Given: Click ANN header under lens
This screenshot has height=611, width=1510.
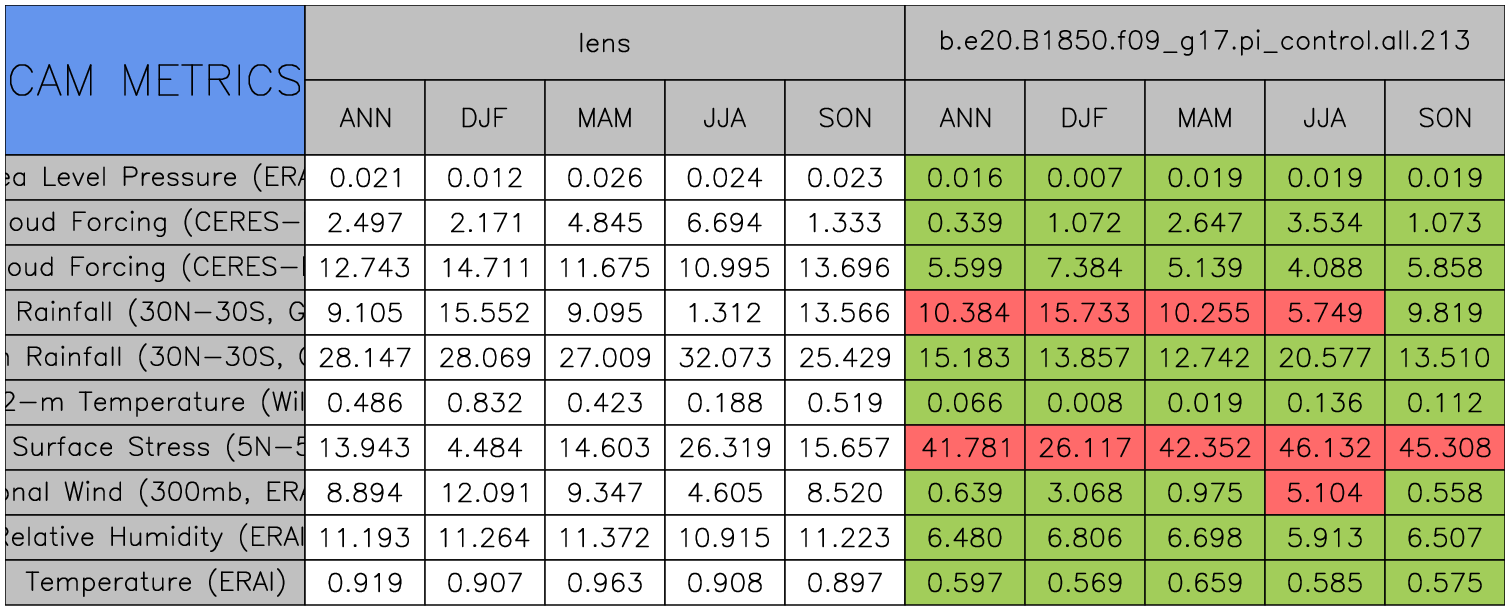Looking at the screenshot, I should pos(365,118).
